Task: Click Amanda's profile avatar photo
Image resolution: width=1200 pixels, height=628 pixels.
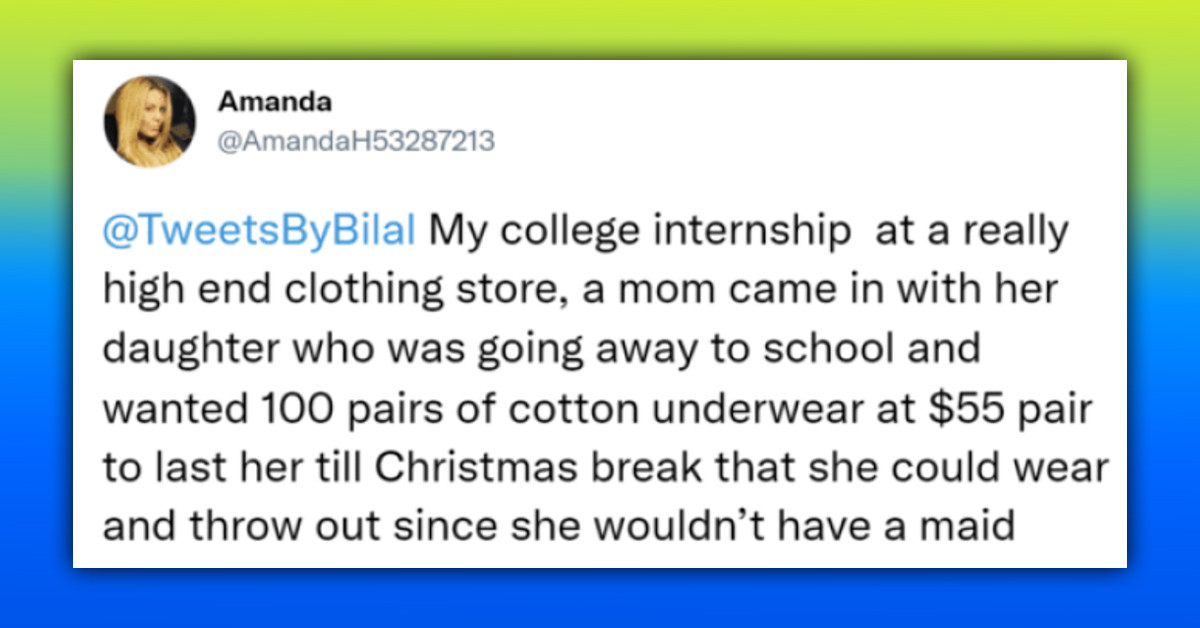Action: coord(149,121)
